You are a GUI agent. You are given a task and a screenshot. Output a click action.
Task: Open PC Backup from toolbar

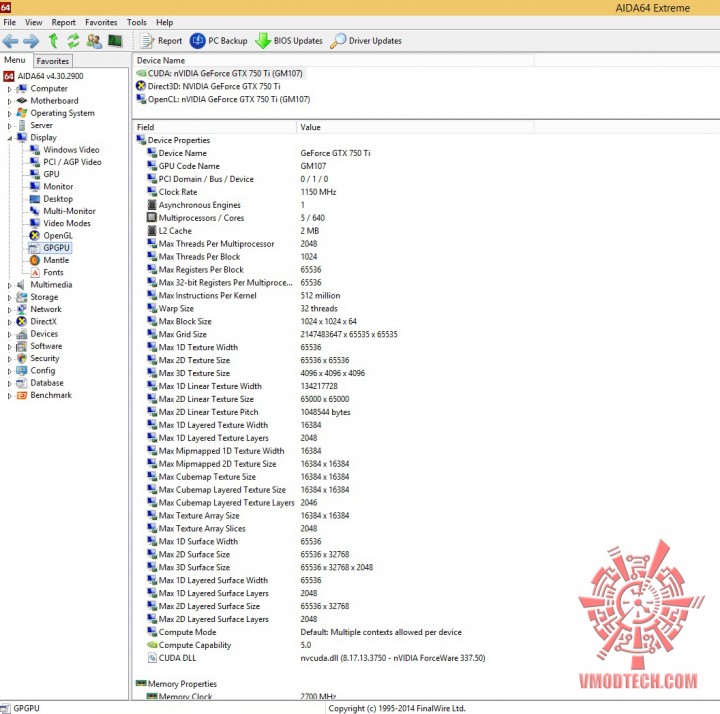(x=219, y=41)
